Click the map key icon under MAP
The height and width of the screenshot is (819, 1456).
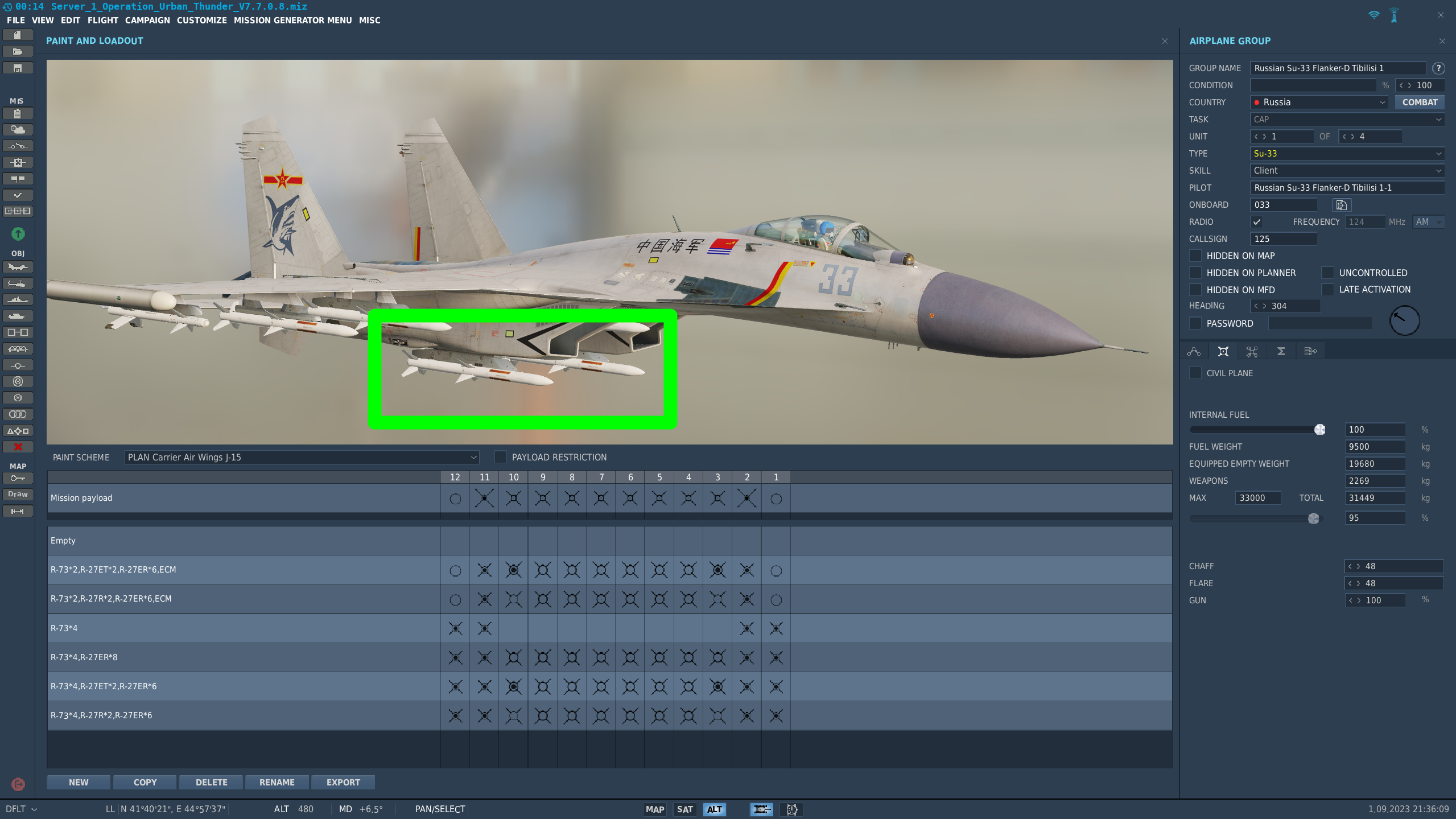pyautogui.click(x=18, y=478)
